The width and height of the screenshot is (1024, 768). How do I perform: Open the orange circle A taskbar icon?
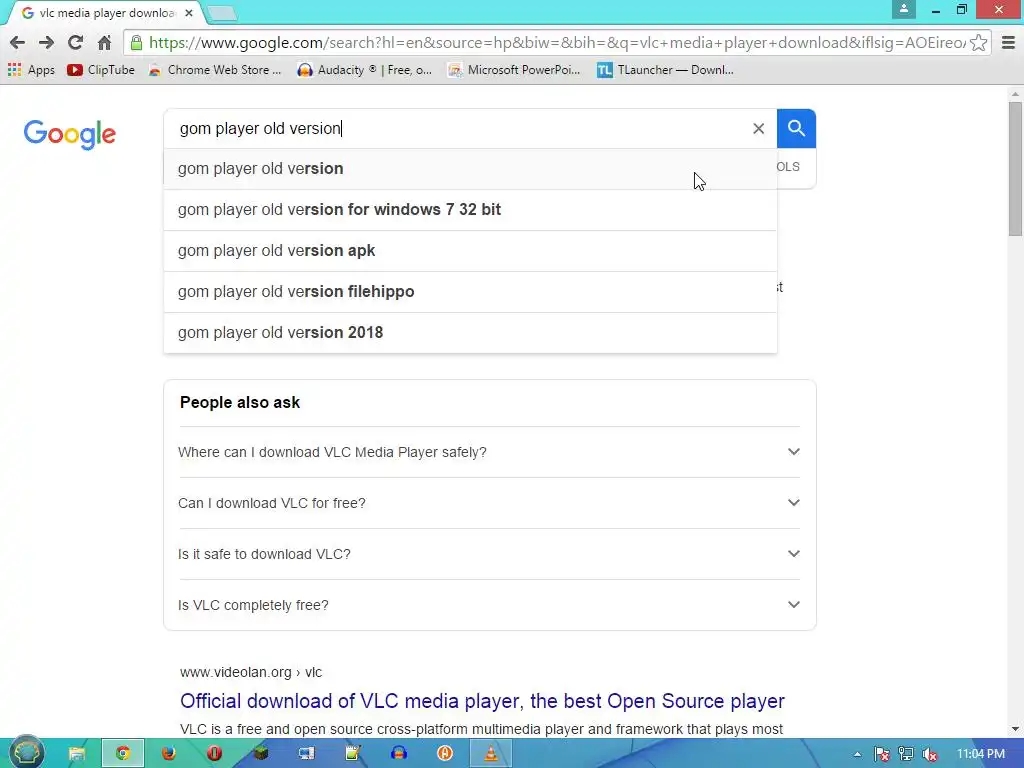click(445, 754)
